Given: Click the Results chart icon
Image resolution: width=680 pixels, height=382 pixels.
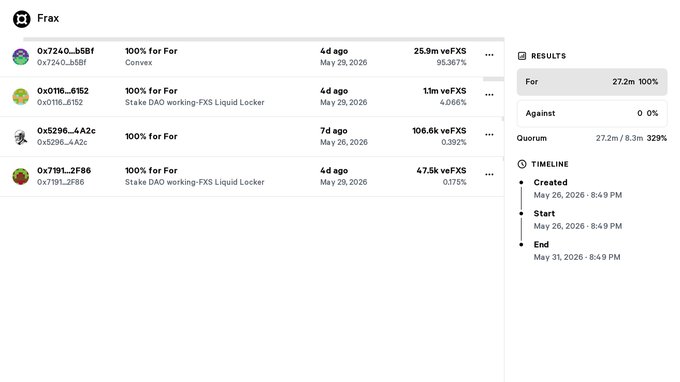Looking at the screenshot, I should [522, 56].
